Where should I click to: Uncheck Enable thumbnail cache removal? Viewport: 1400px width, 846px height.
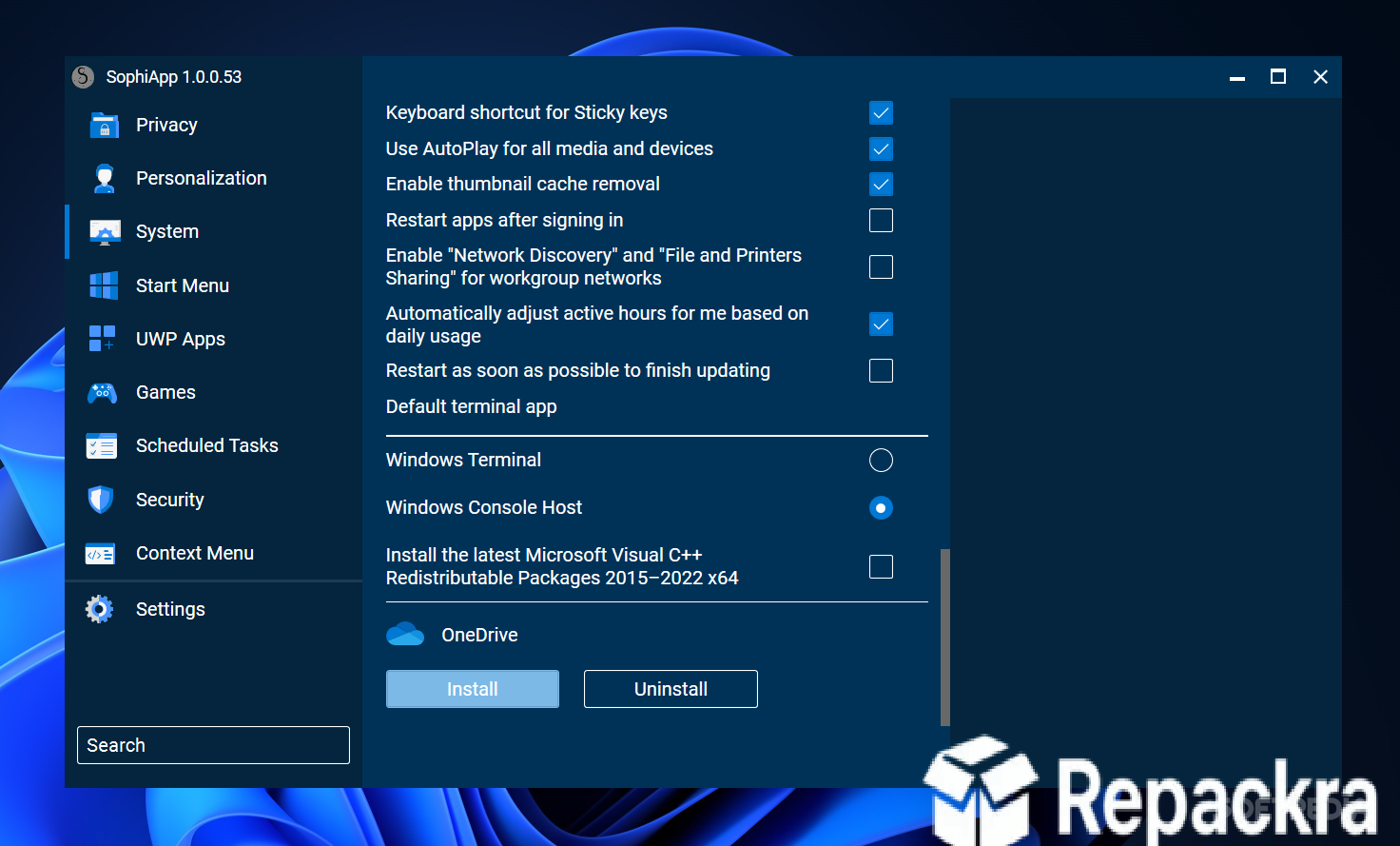click(x=882, y=185)
